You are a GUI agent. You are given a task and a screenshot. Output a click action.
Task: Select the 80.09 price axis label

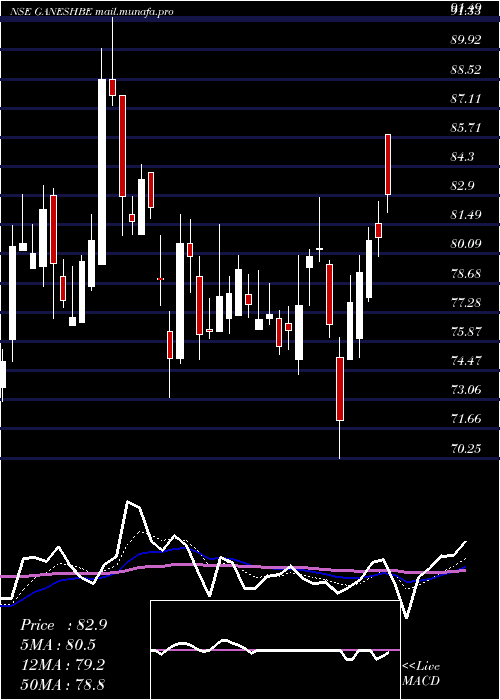click(x=466, y=244)
